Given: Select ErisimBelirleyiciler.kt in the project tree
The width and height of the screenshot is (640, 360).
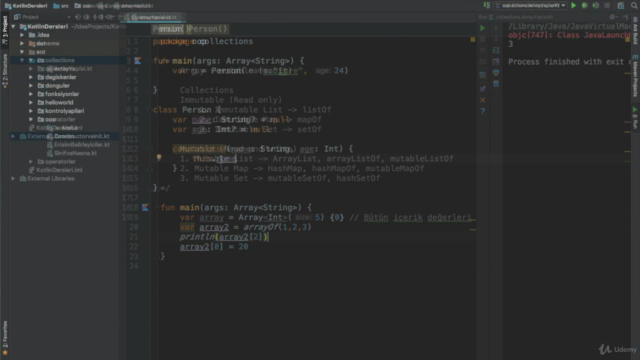Looking at the screenshot, I should 78,145.
